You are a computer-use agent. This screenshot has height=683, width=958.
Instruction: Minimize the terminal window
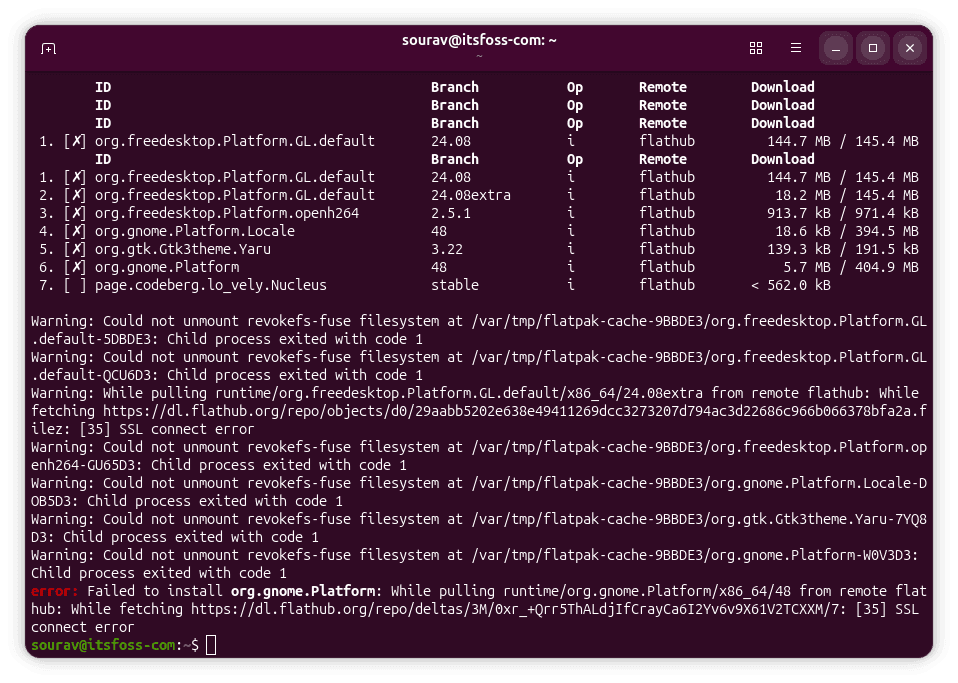pos(835,48)
